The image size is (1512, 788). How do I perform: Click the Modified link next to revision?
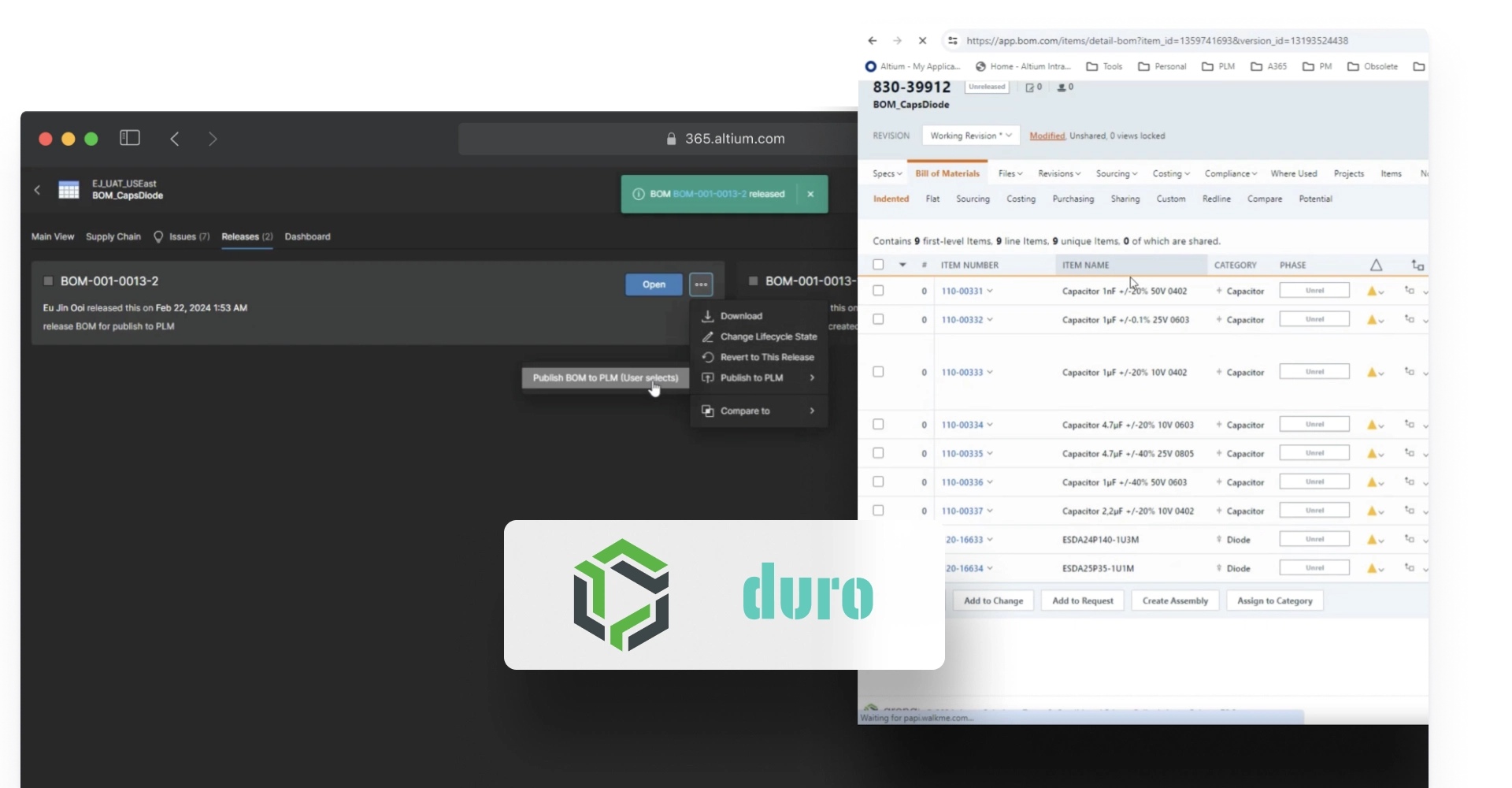coord(1047,136)
